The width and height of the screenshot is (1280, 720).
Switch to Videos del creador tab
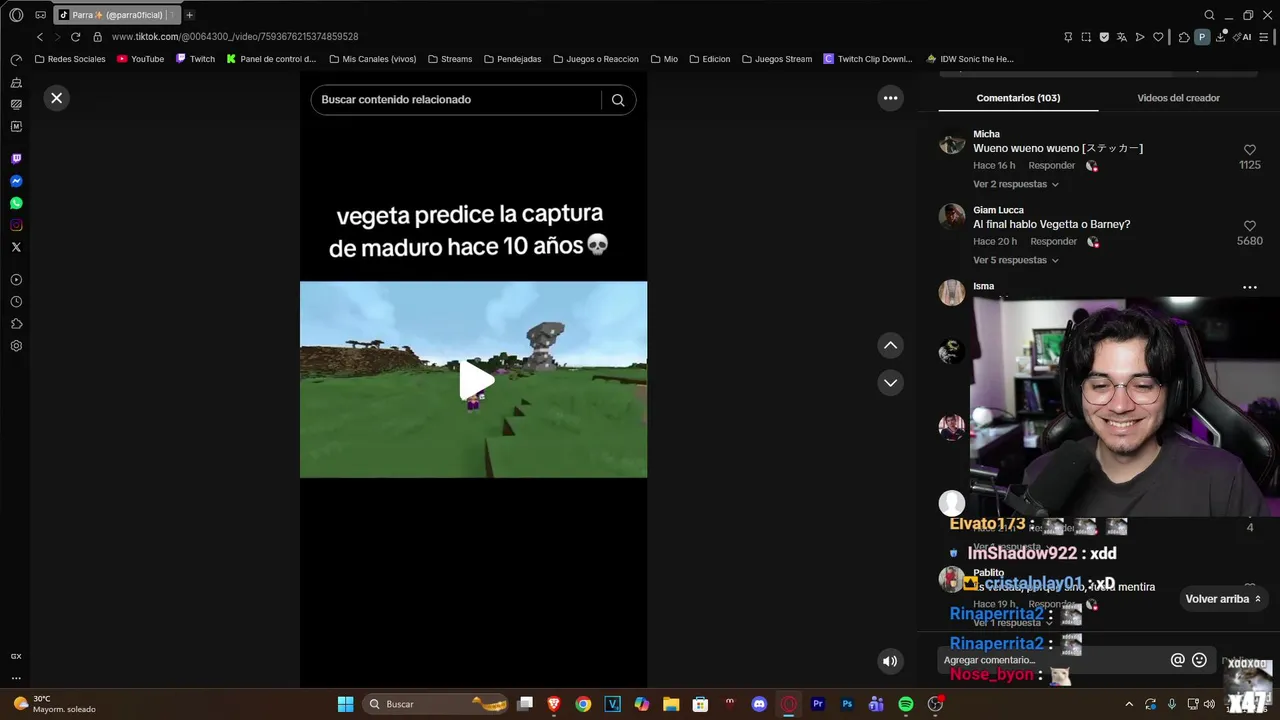point(1178,98)
